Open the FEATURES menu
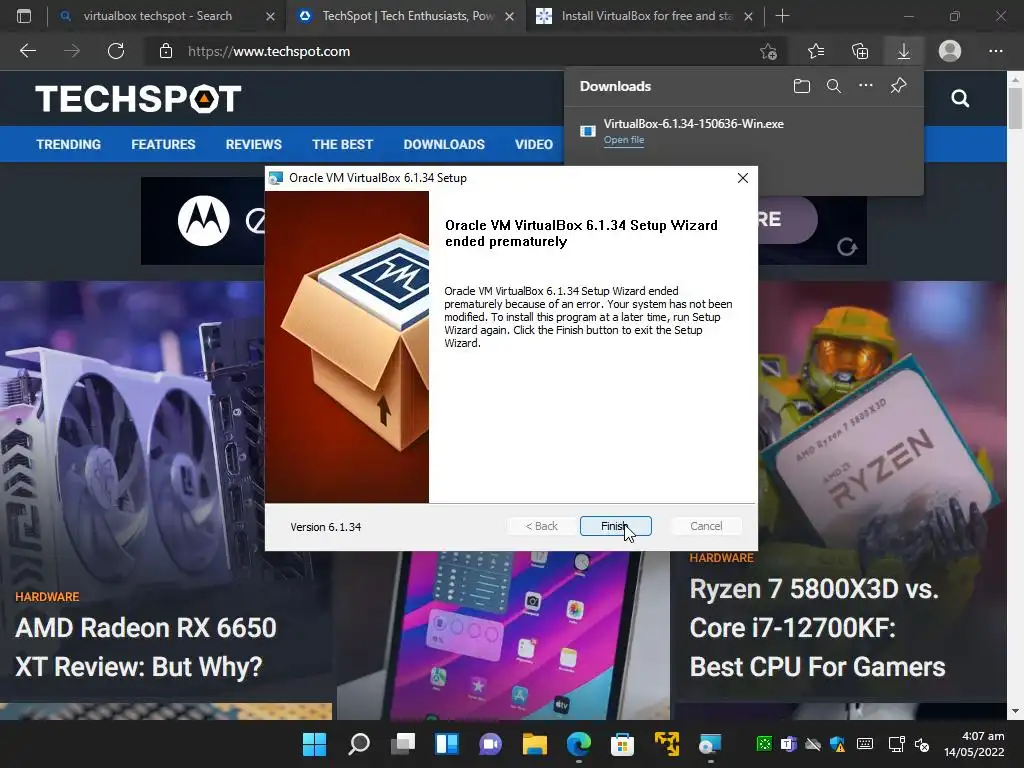1024x768 pixels. pos(163,144)
